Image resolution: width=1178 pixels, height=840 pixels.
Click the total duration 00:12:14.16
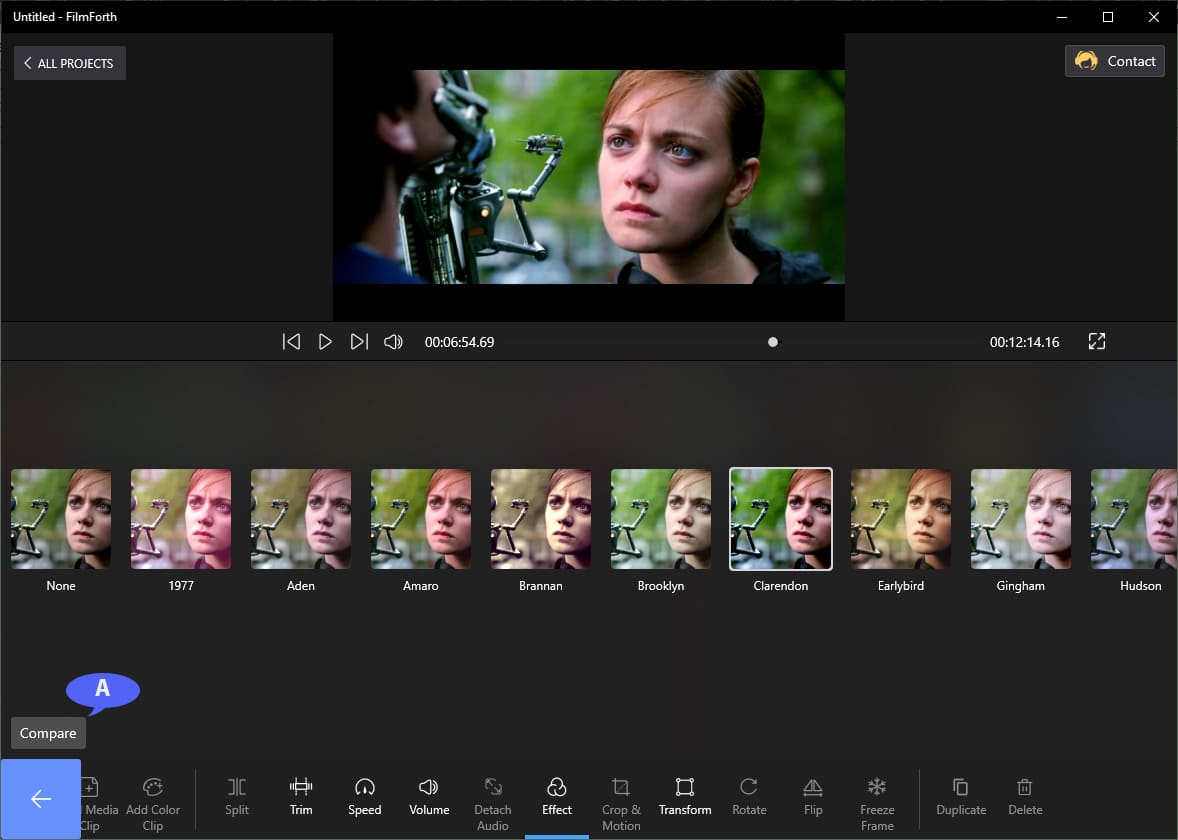click(1024, 342)
